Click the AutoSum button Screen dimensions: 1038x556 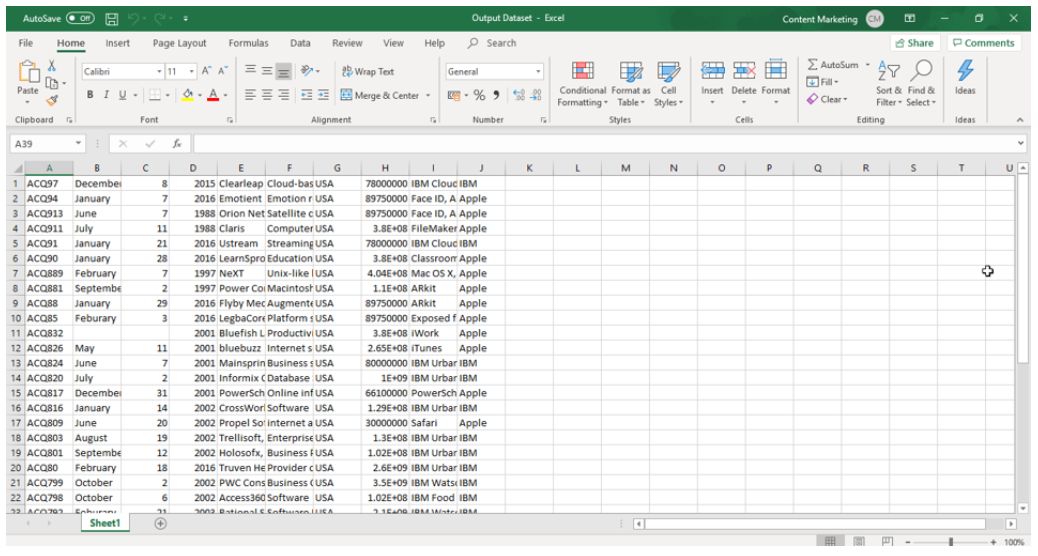coord(833,65)
